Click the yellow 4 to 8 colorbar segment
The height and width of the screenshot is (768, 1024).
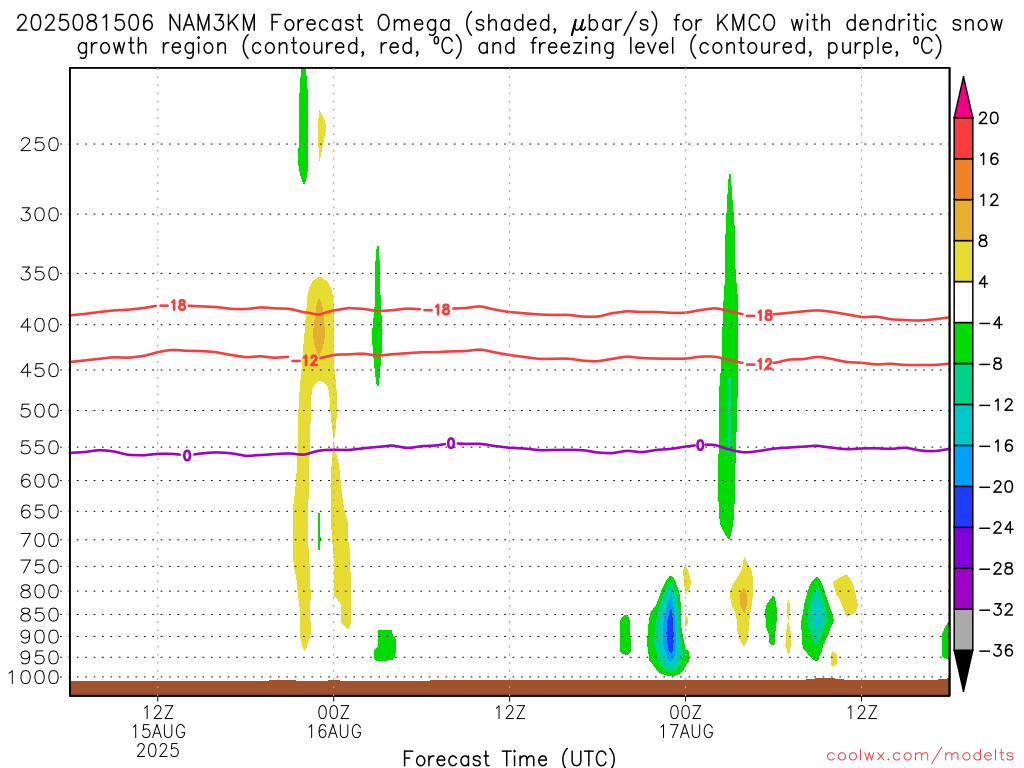[x=963, y=262]
